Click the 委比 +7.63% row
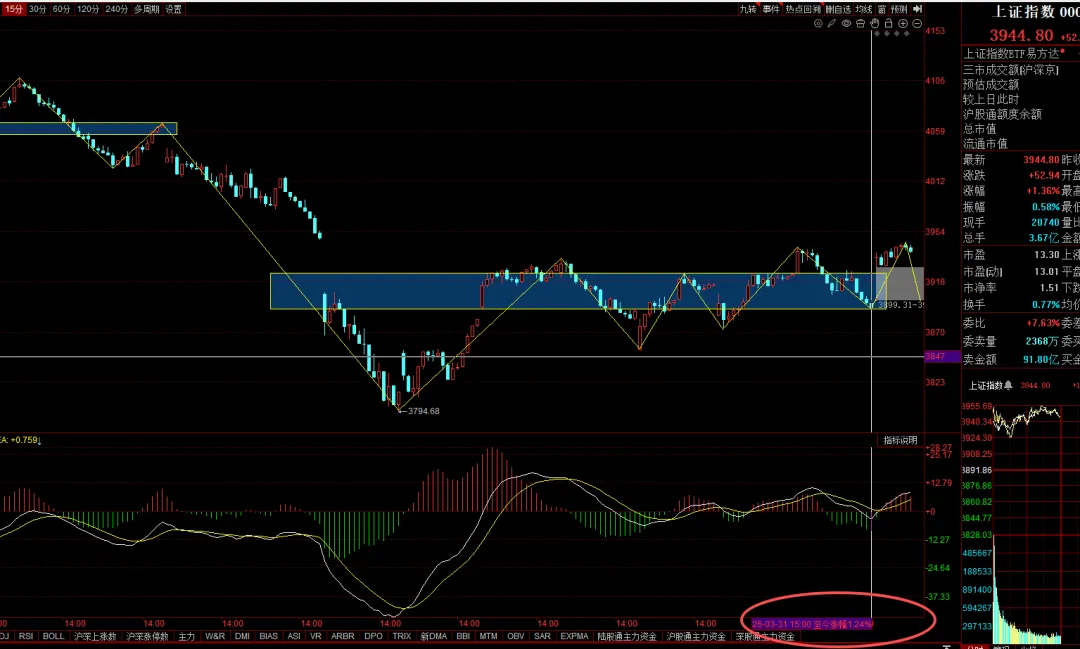The width and height of the screenshot is (1080, 649). pos(1011,323)
